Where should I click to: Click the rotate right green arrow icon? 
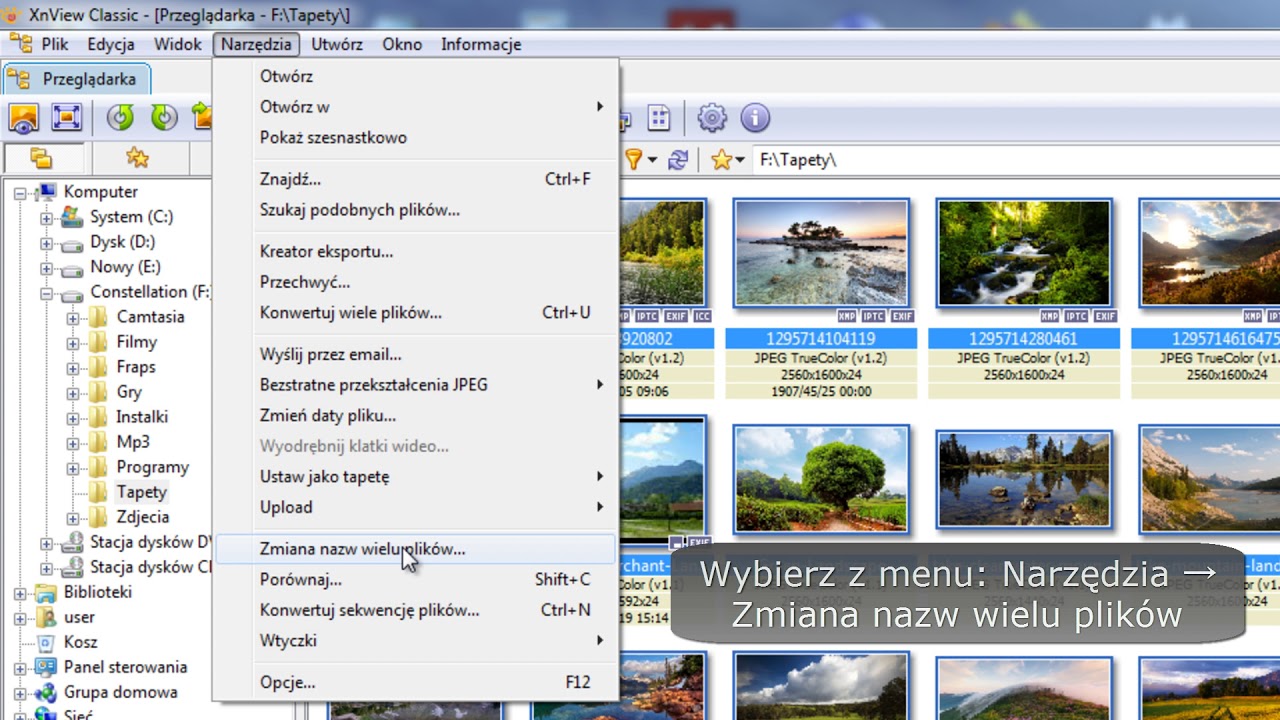coord(164,118)
